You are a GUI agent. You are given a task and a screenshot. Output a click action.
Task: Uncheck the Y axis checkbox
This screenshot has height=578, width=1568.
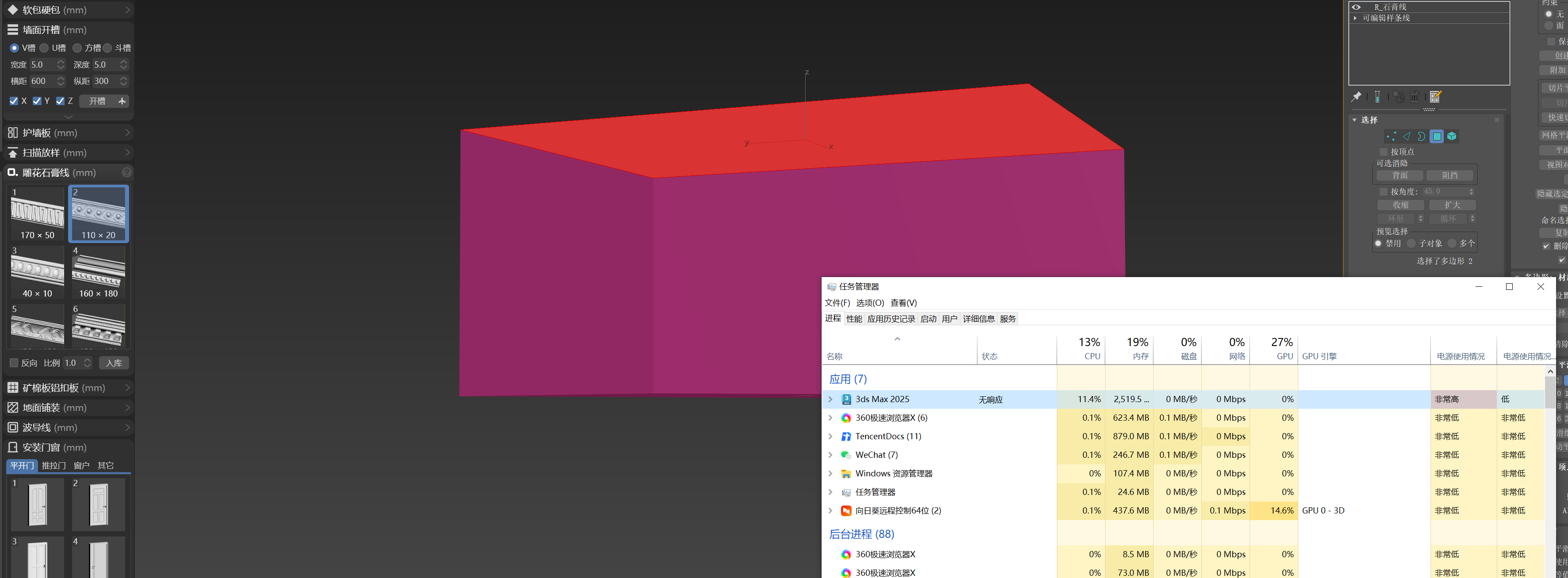[x=37, y=101]
